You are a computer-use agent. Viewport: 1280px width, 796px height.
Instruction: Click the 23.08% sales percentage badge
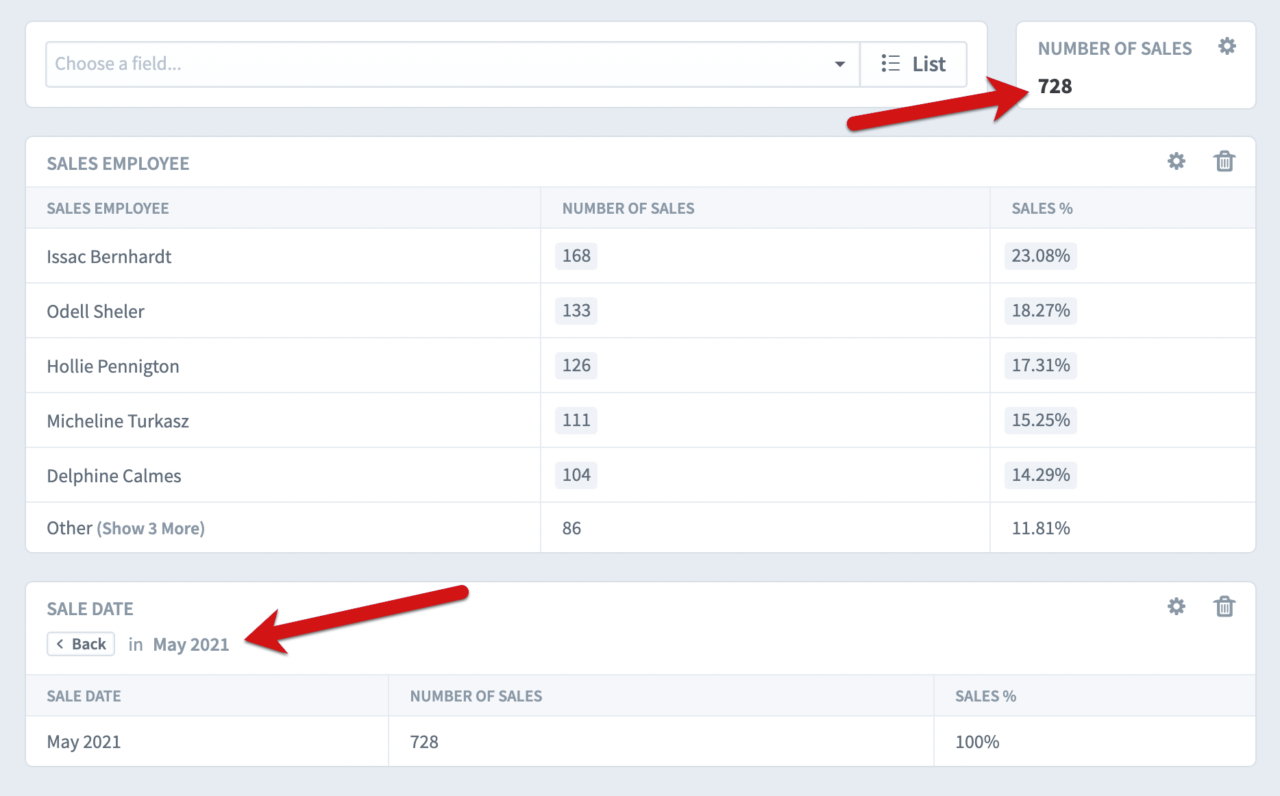pyautogui.click(x=1040, y=255)
